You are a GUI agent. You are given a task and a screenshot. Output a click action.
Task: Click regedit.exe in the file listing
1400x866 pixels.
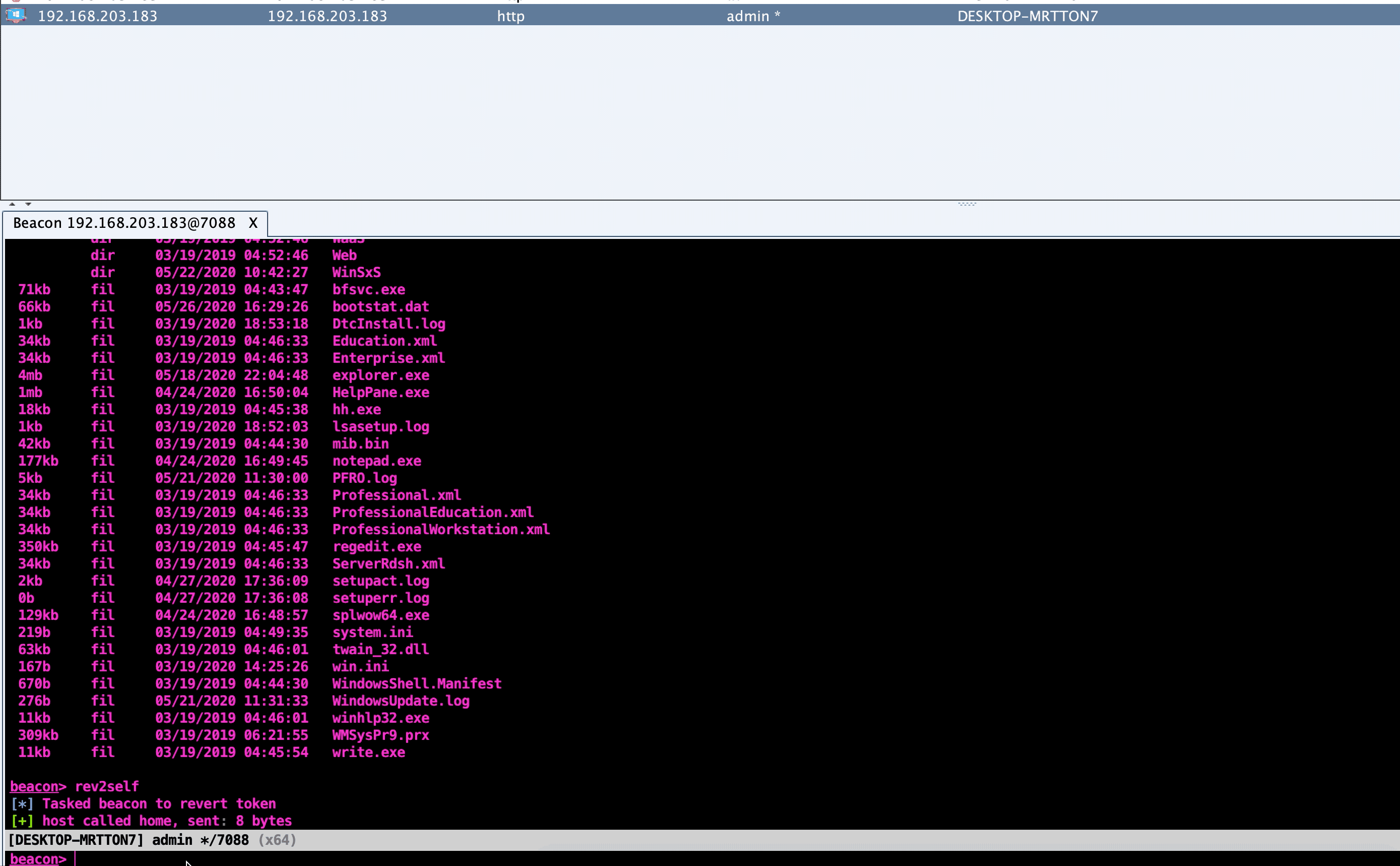(x=376, y=546)
